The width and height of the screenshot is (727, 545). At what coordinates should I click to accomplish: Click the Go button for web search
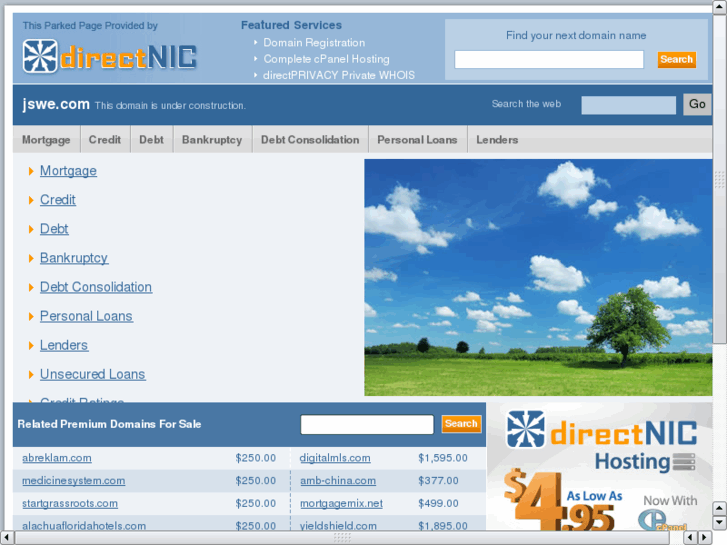pyautogui.click(x=697, y=104)
